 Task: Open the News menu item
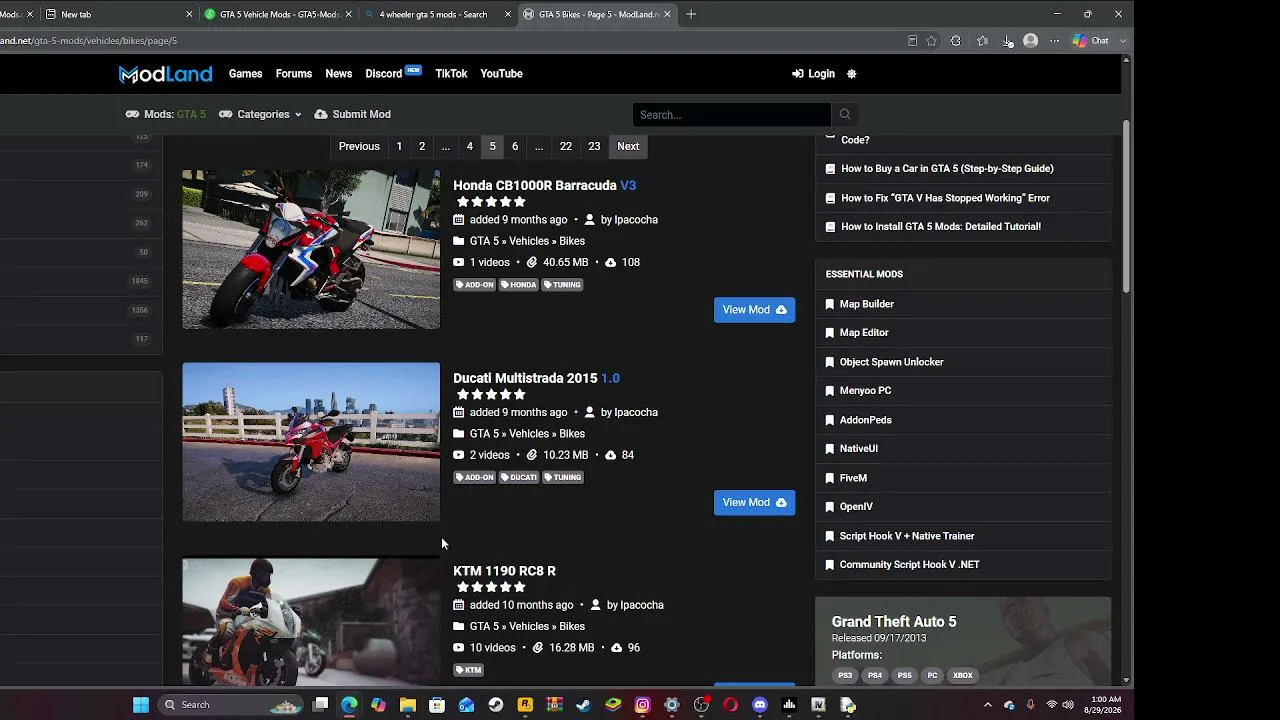coord(338,74)
